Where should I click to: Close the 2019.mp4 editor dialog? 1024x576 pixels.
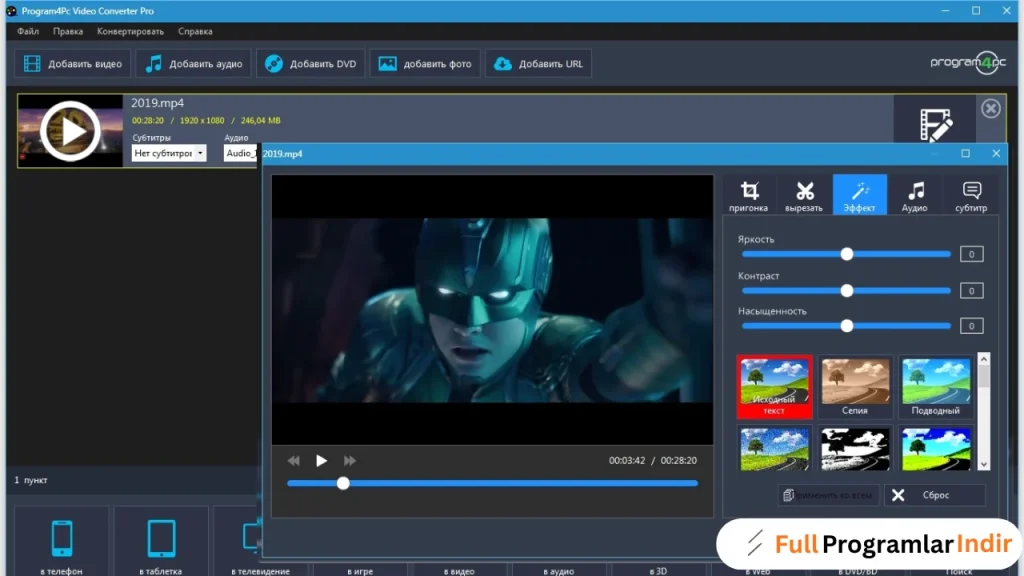tap(996, 153)
